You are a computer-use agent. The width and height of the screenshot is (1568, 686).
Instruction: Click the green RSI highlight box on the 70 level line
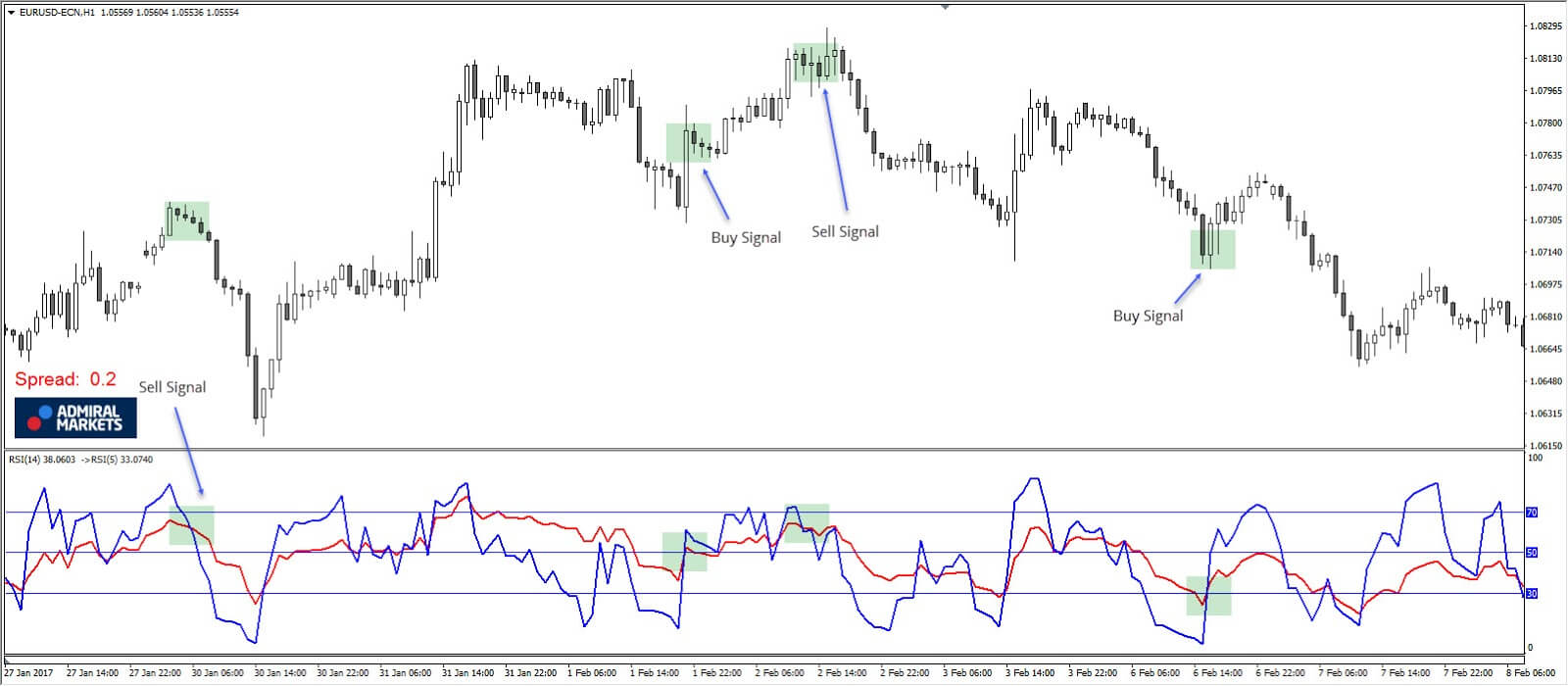pyautogui.click(x=191, y=525)
